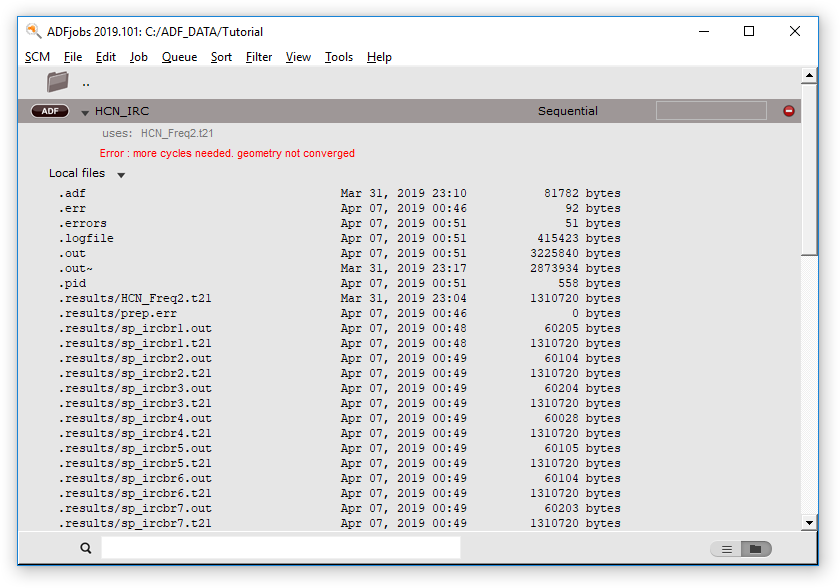Switch to list view icon at bottom
The width and height of the screenshot is (840, 588).
pyautogui.click(x=726, y=549)
